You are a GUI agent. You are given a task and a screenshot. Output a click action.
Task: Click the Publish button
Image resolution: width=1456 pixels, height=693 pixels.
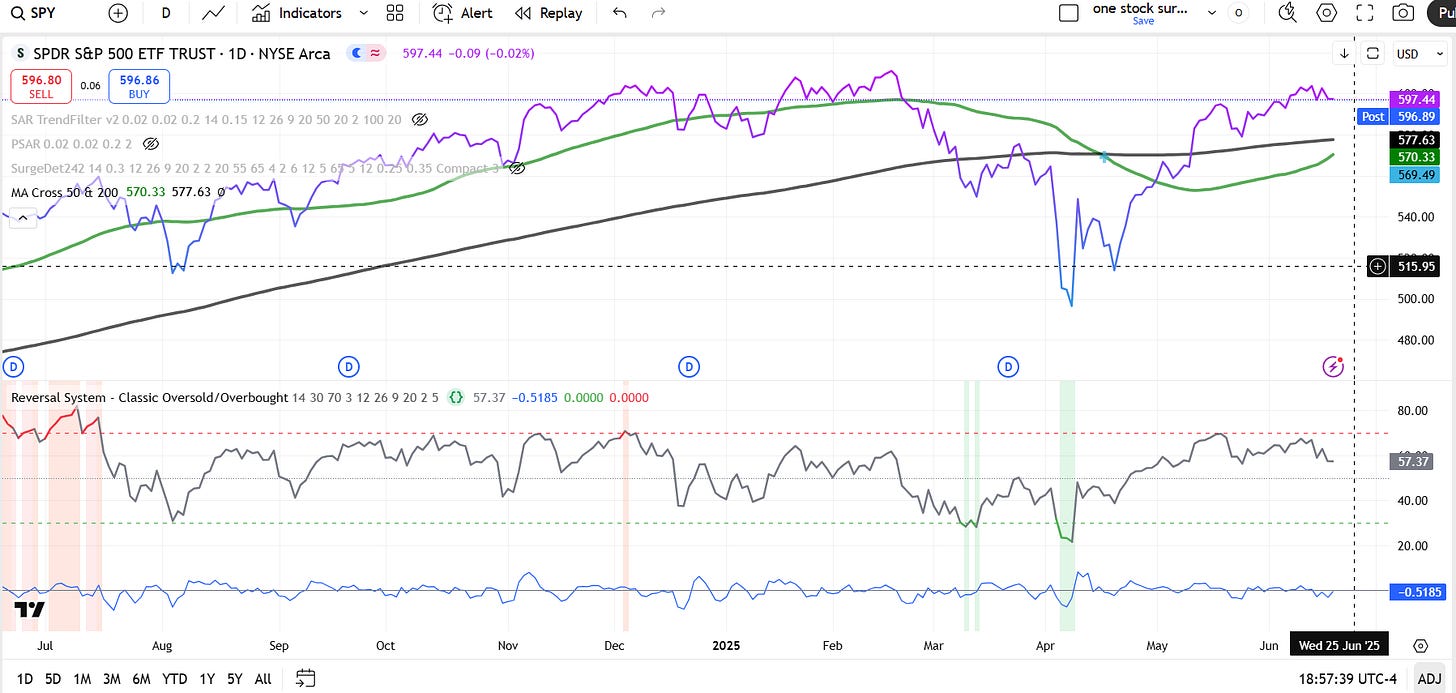point(1442,13)
